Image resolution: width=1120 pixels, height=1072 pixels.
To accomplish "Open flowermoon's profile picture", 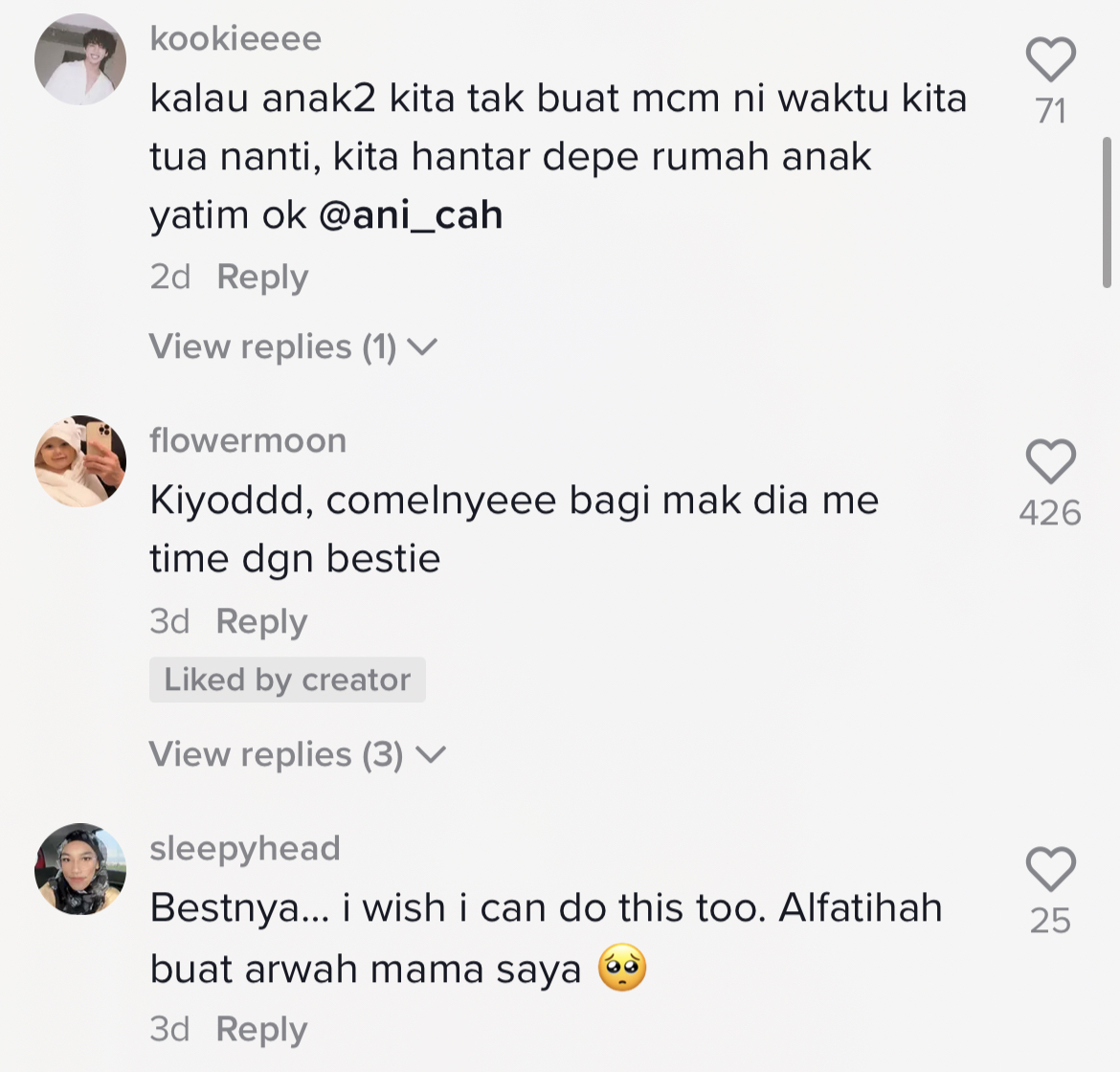I will coord(80,461).
